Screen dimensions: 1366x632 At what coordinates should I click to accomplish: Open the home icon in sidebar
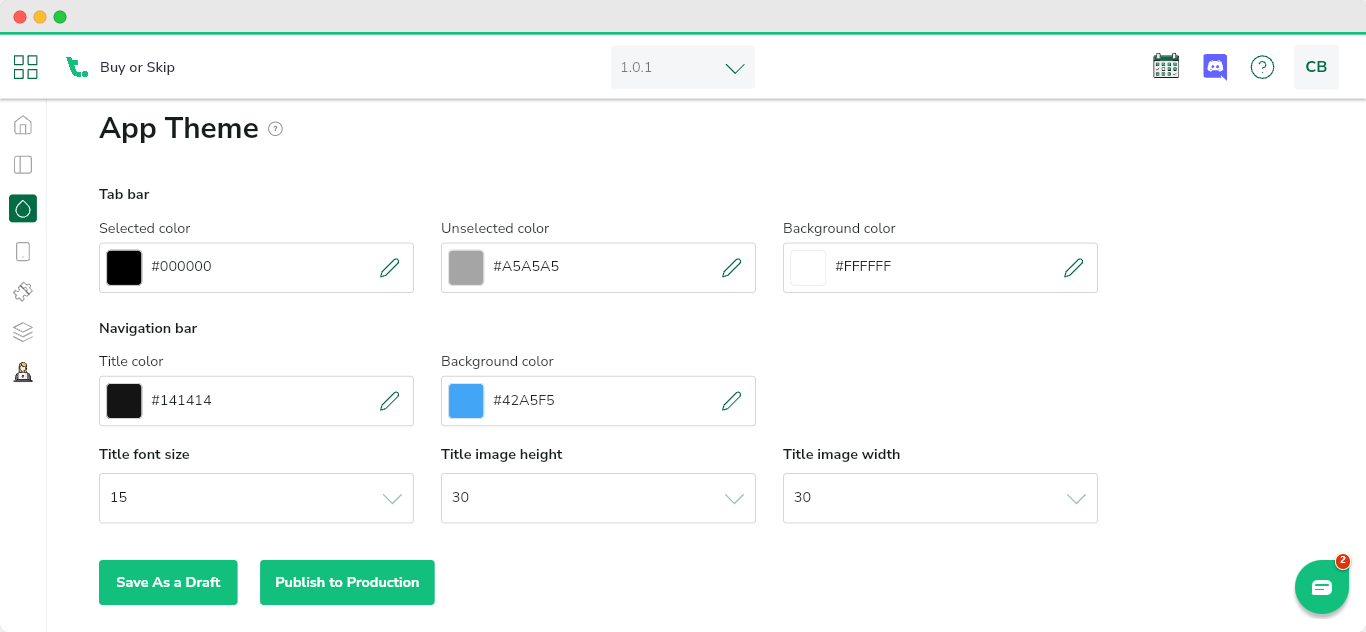23,125
